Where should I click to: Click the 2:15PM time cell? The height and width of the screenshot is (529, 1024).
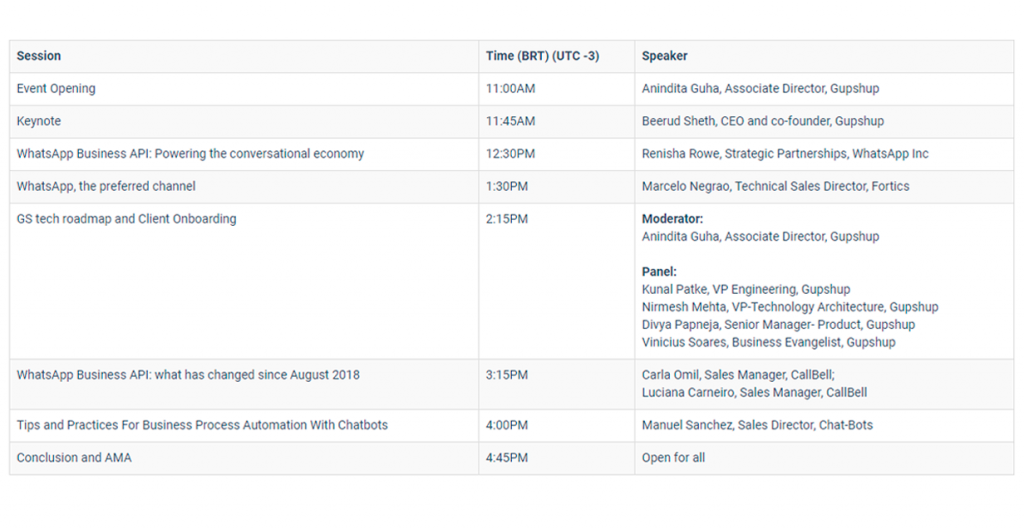coord(507,219)
